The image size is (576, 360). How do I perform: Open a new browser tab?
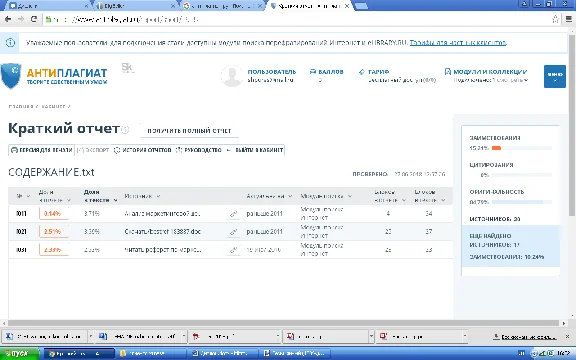point(361,6)
